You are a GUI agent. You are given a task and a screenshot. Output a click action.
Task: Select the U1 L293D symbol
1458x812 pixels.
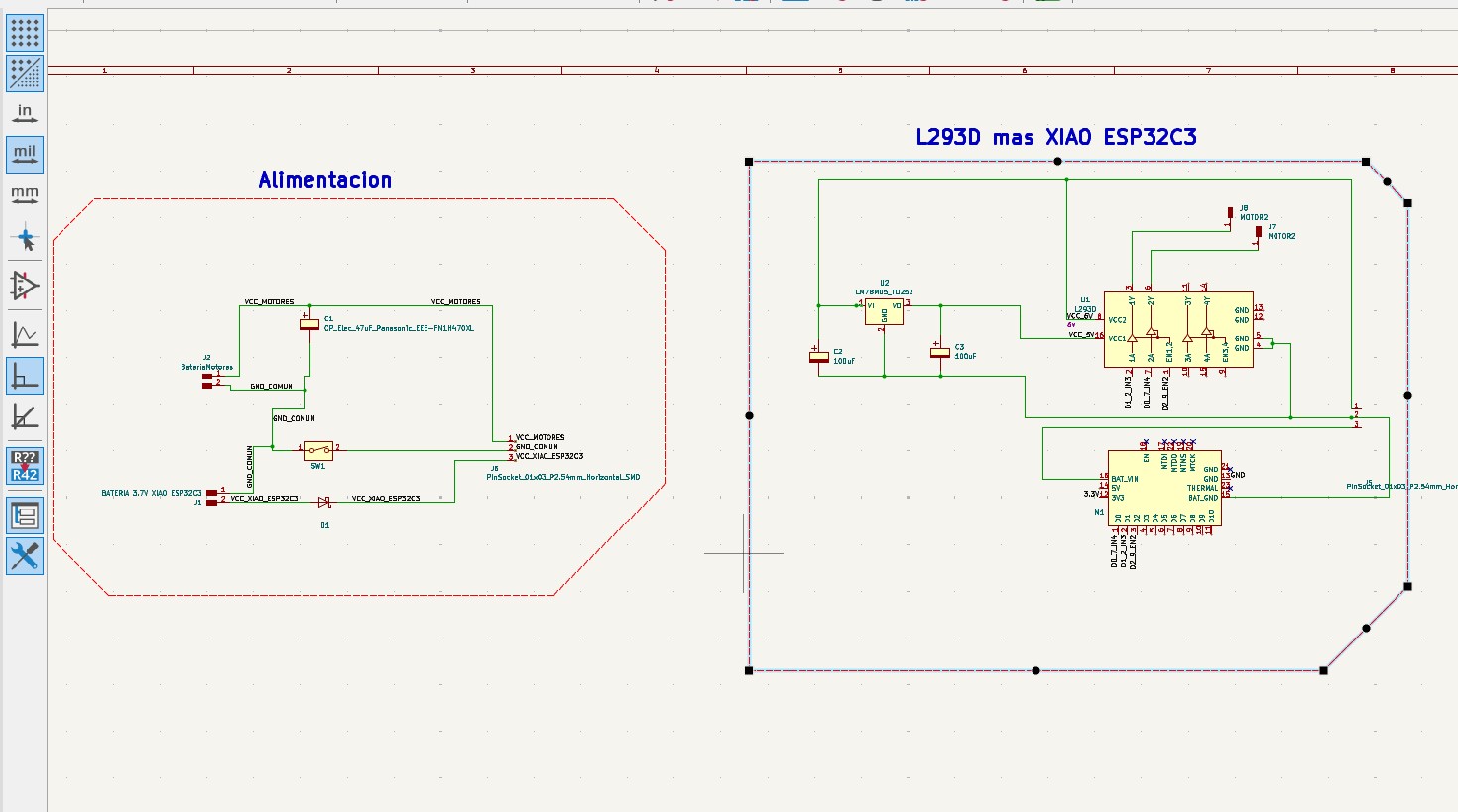point(1178,329)
